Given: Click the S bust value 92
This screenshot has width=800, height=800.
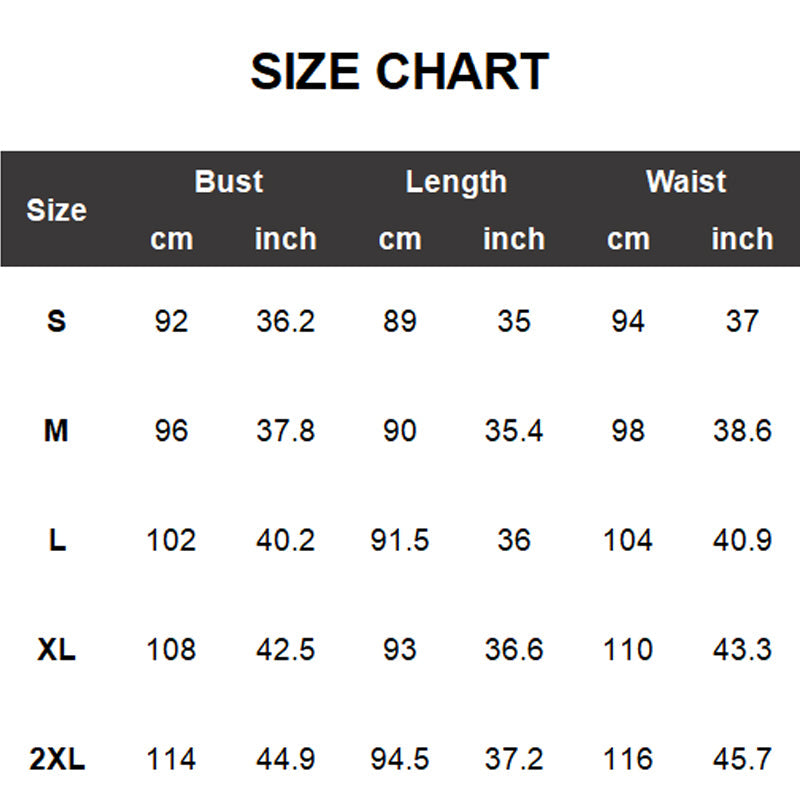Looking at the screenshot, I should click(x=171, y=321).
